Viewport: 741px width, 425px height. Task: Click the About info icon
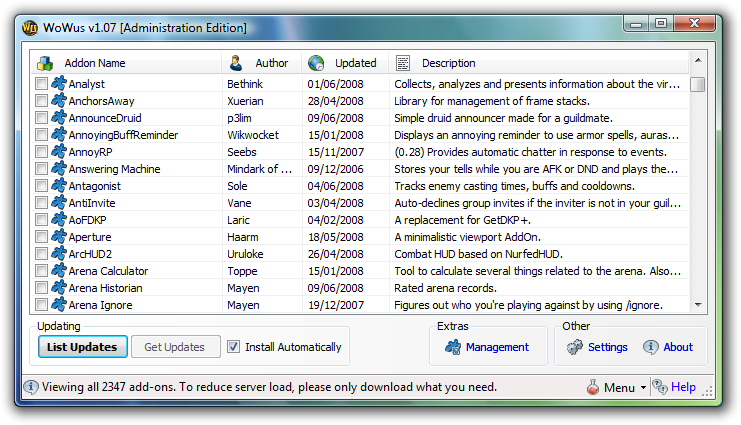650,347
